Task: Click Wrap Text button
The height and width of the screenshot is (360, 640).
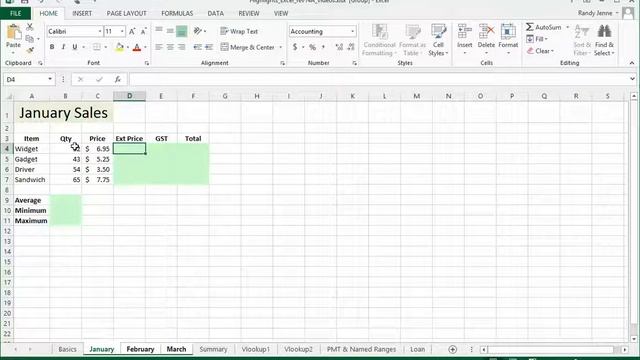Action: click(x=239, y=31)
